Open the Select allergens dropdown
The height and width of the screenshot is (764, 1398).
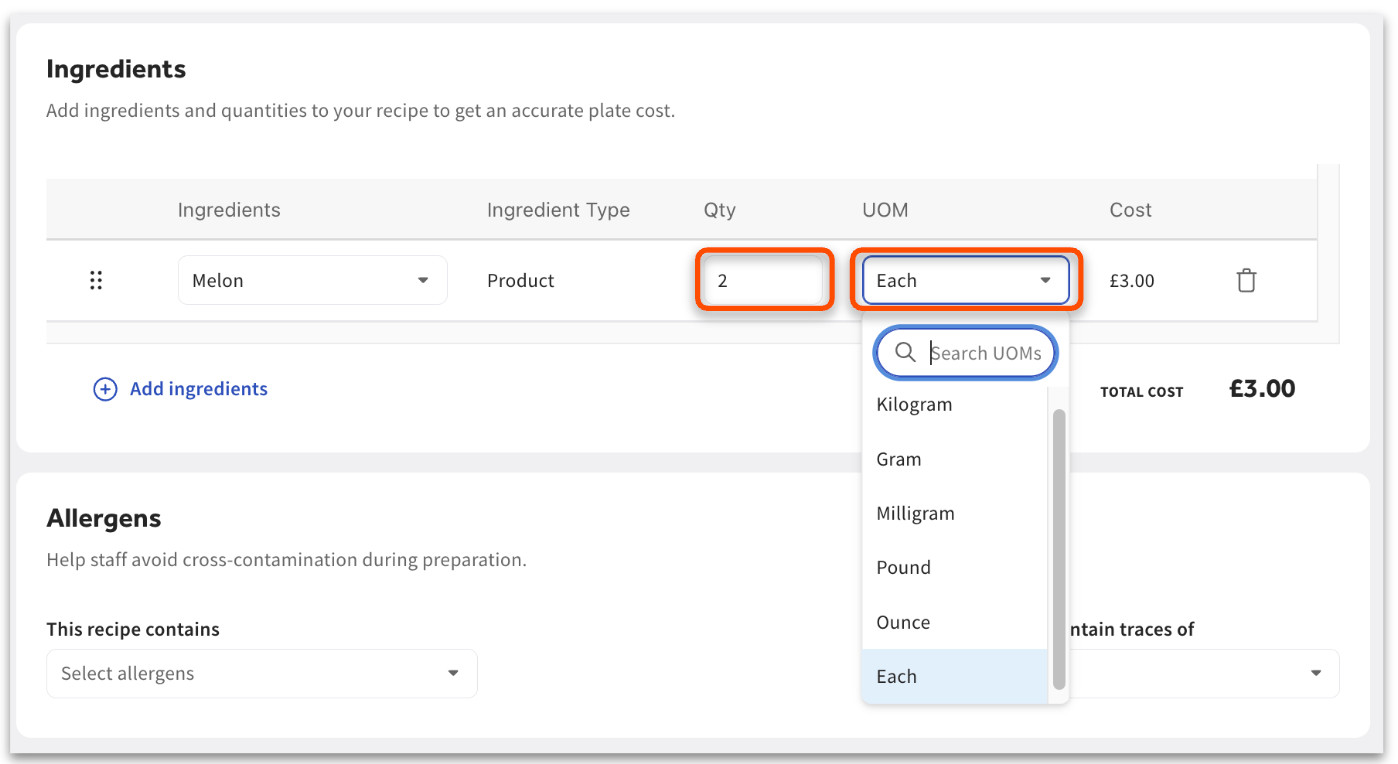click(261, 674)
